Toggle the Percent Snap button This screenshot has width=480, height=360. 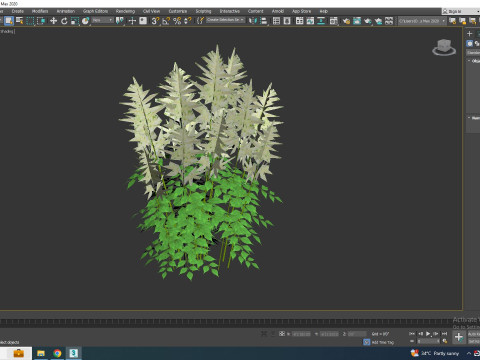pos(177,21)
